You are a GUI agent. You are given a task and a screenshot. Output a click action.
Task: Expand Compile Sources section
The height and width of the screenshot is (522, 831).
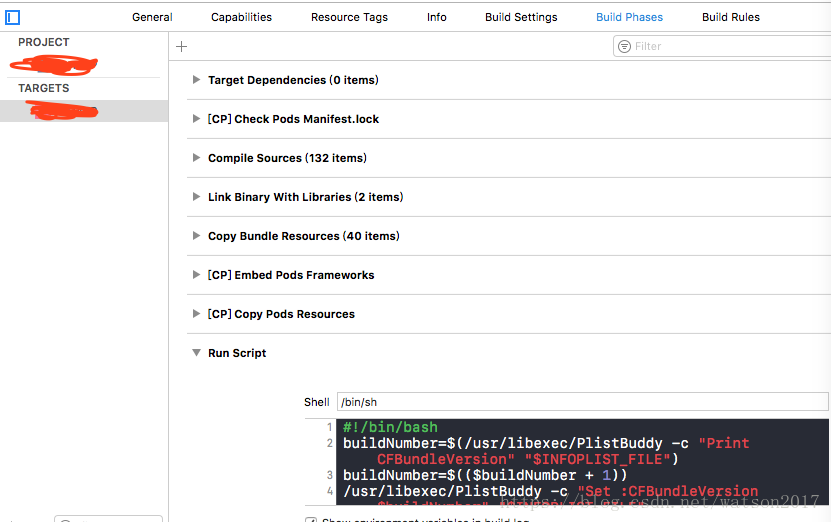coord(196,157)
